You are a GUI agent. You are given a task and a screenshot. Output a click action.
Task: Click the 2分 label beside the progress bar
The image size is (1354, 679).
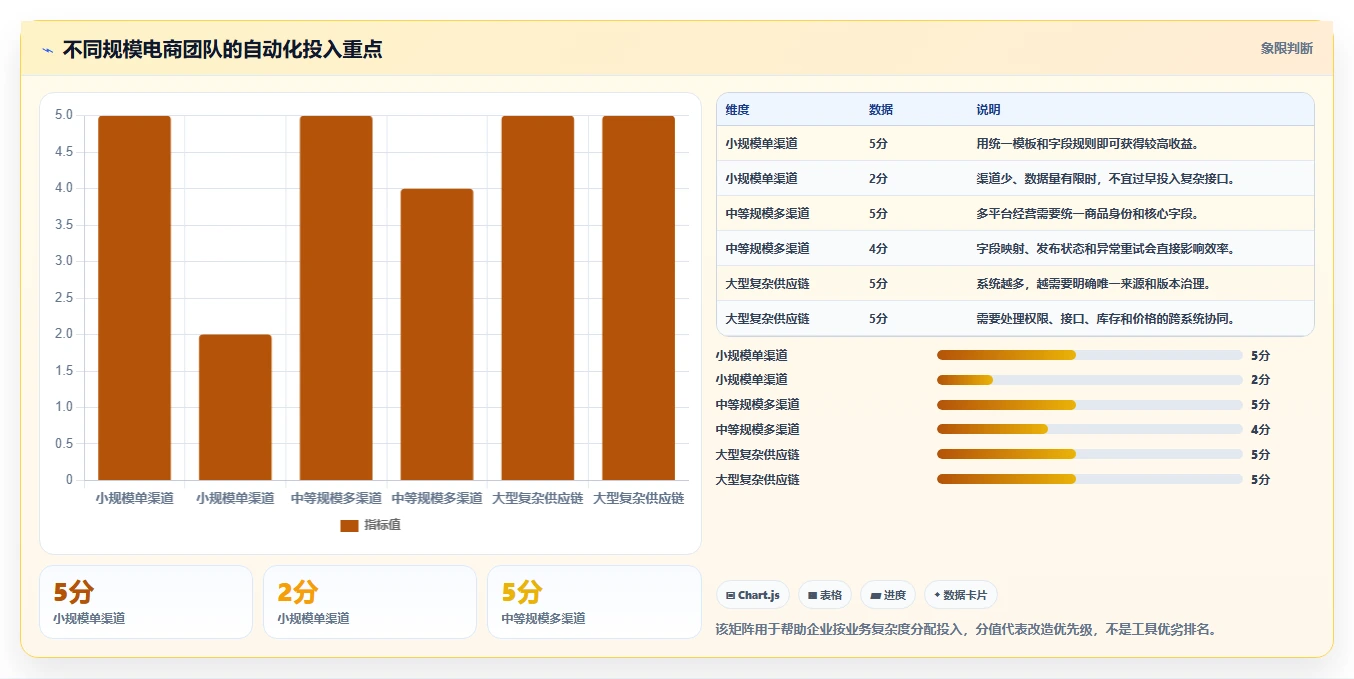1260,380
